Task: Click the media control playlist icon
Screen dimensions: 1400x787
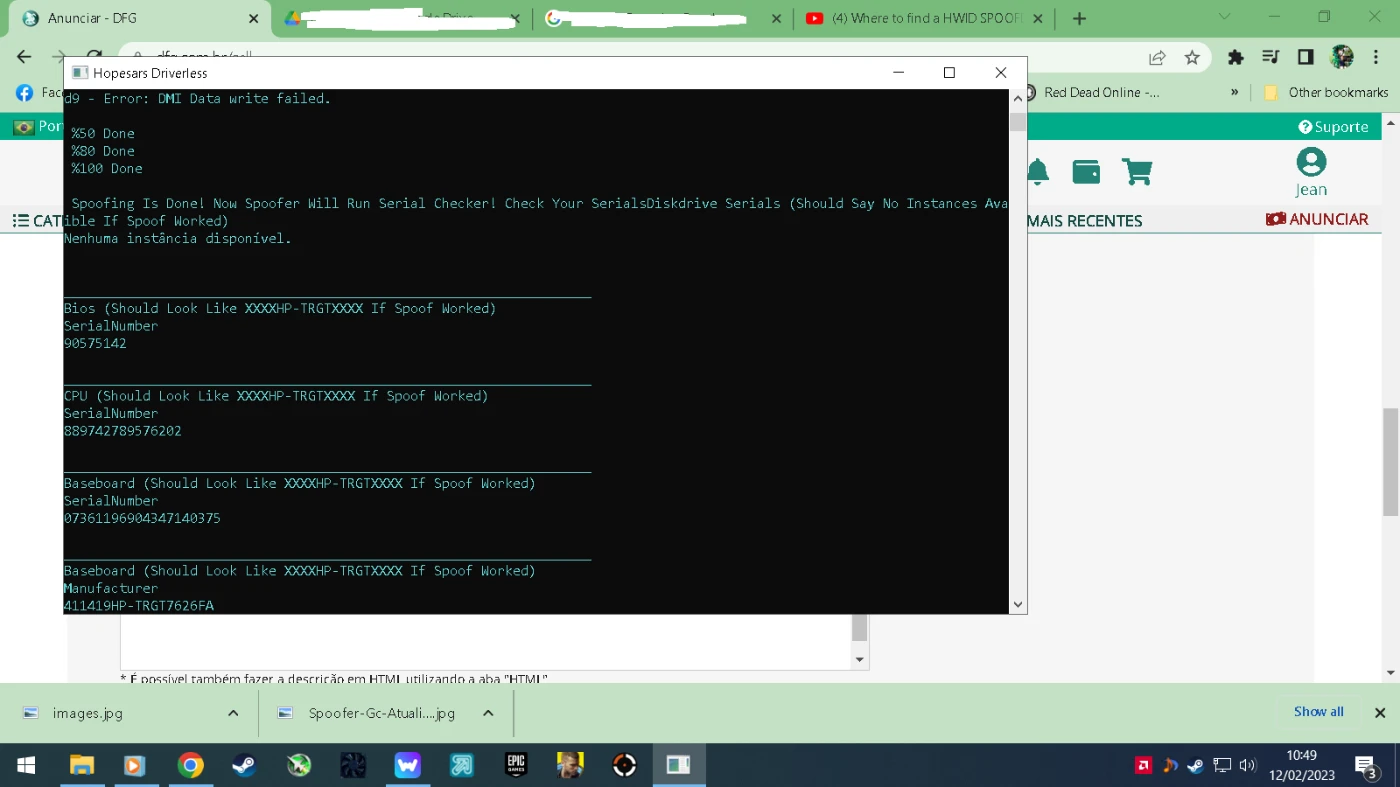Action: (1270, 58)
